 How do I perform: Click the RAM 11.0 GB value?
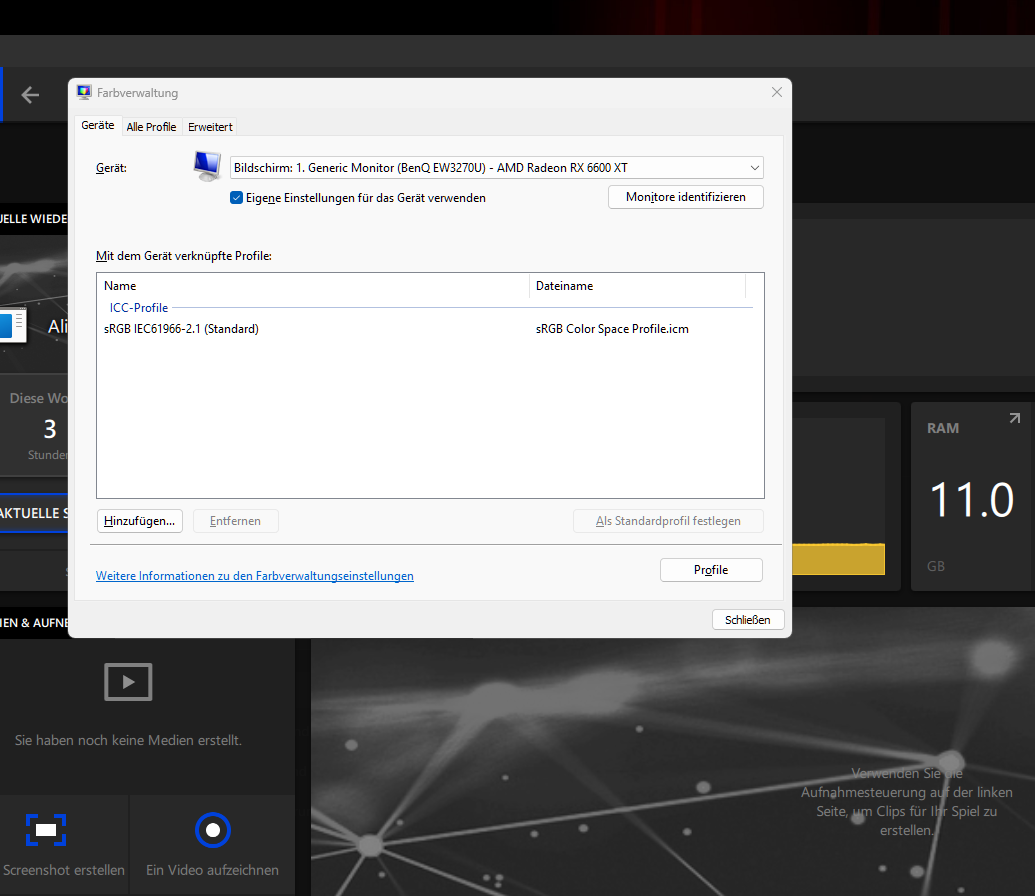point(972,500)
